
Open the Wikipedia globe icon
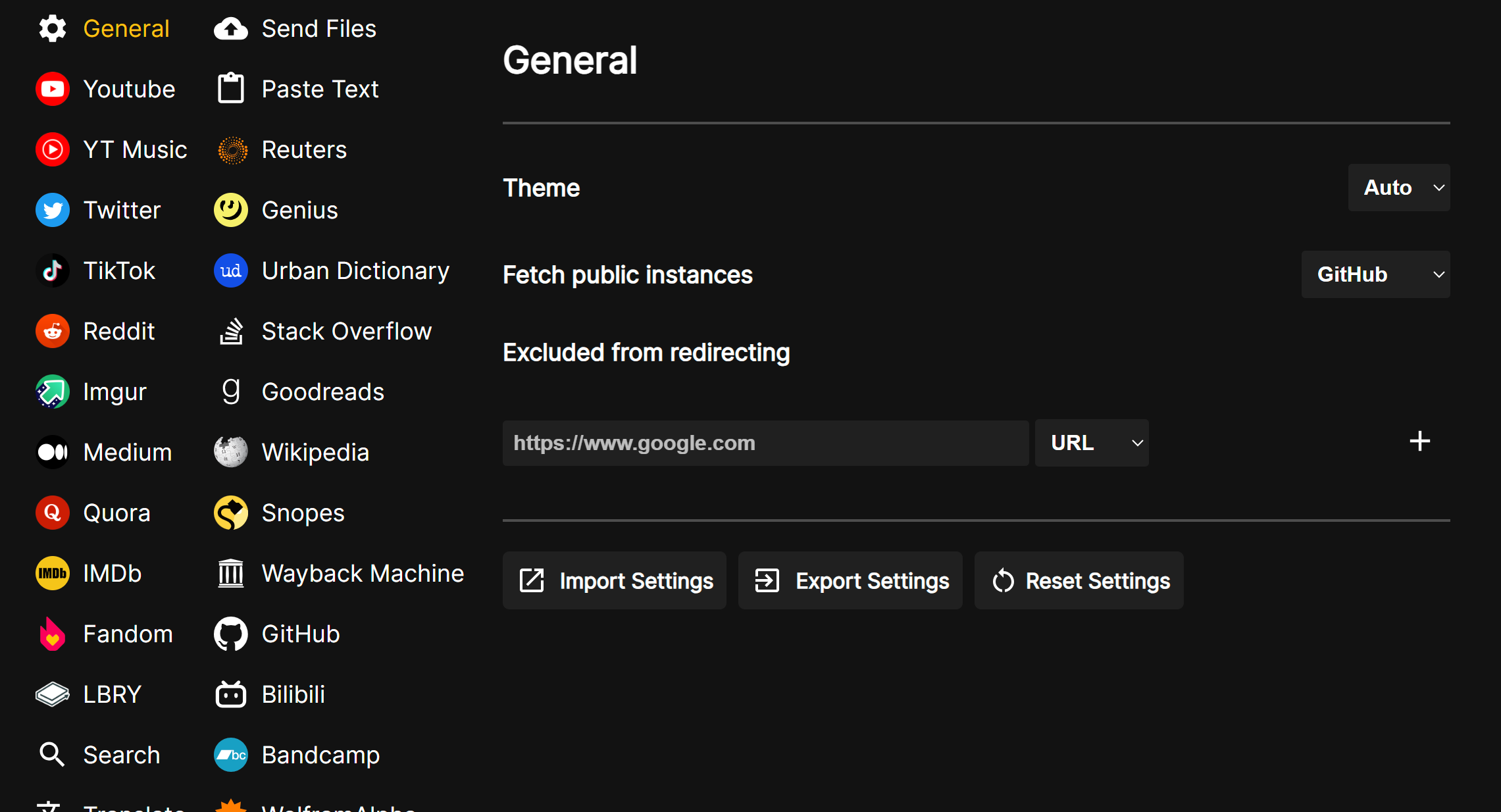pos(231,452)
